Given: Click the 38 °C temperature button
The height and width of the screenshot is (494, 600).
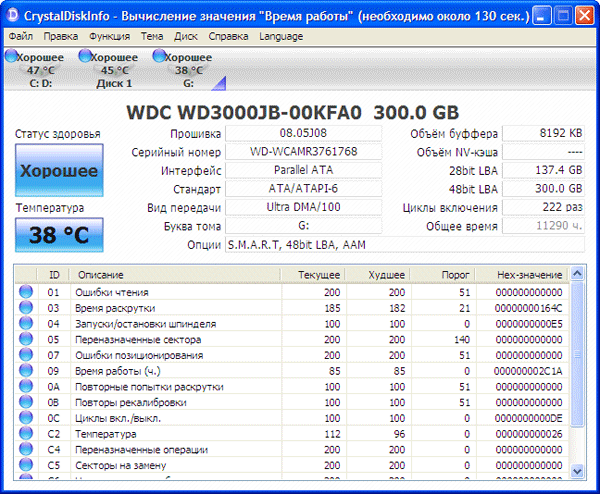Looking at the screenshot, I should click(59, 235).
